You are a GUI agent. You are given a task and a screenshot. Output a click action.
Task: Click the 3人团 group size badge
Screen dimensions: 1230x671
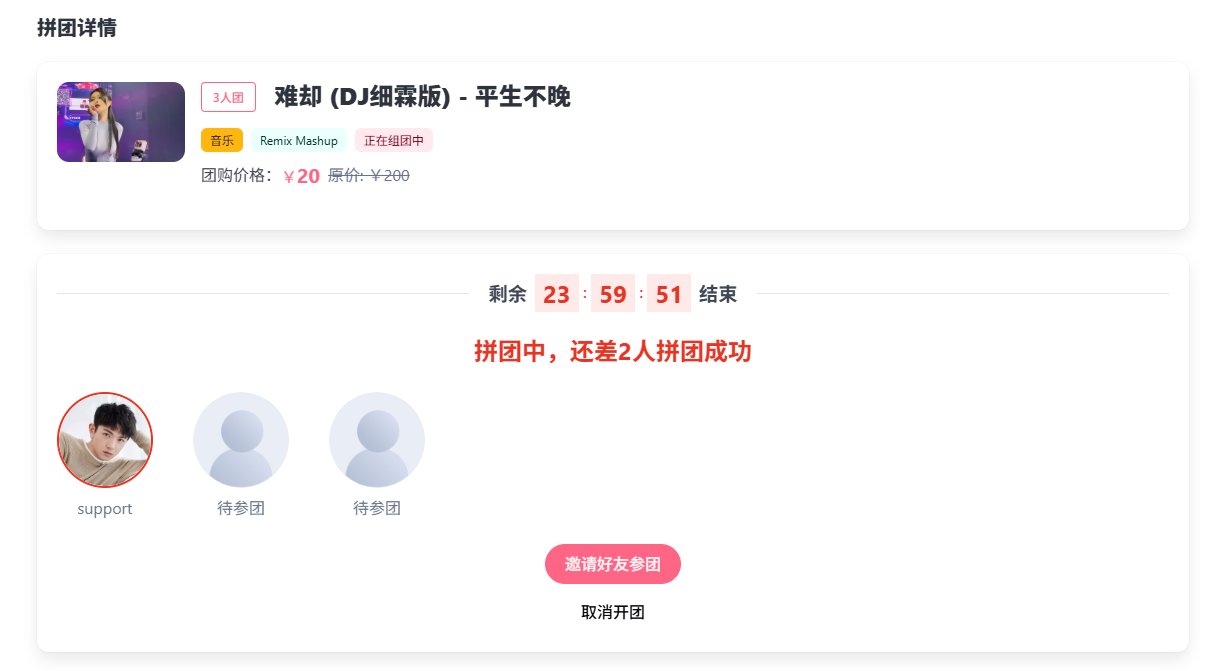pos(228,96)
